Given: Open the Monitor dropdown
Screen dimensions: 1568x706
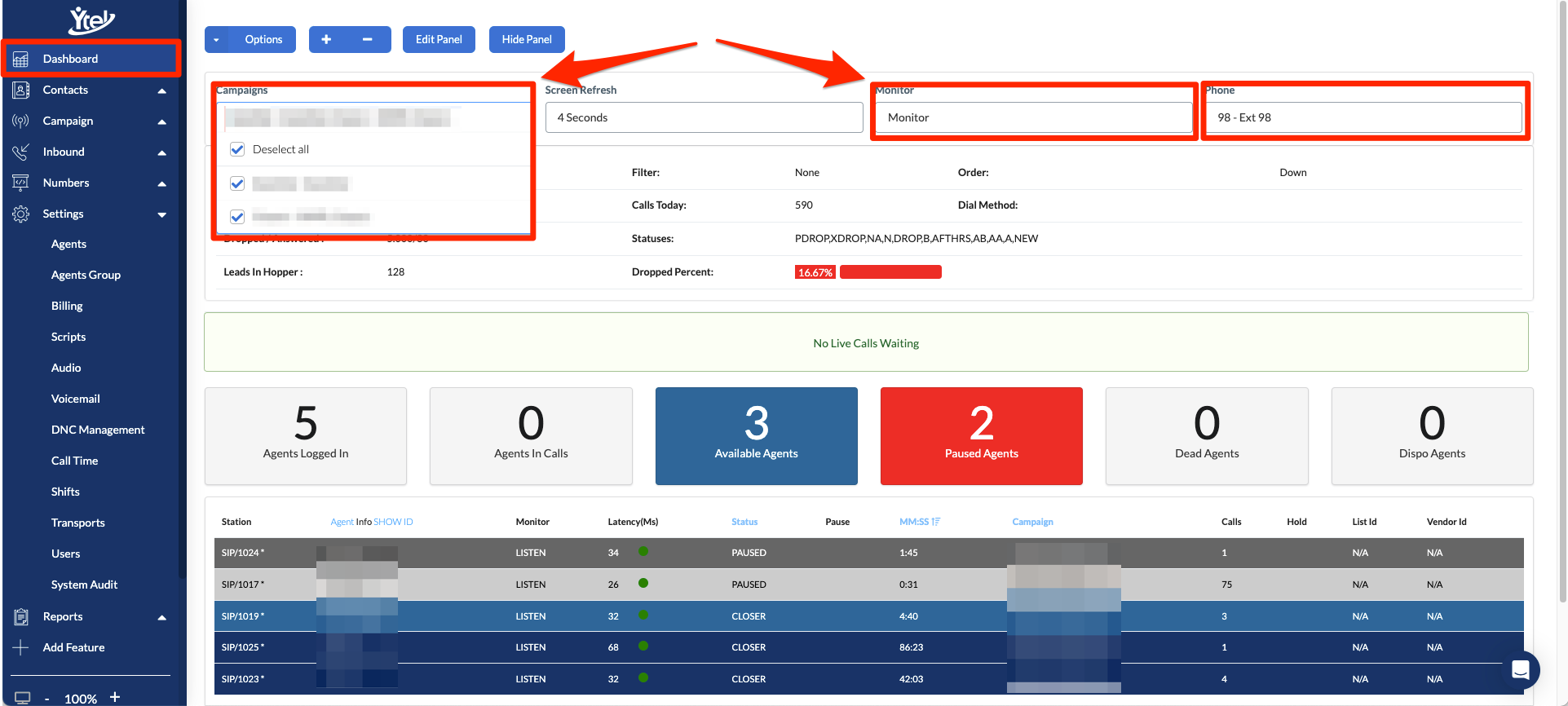Looking at the screenshot, I should tap(1034, 117).
